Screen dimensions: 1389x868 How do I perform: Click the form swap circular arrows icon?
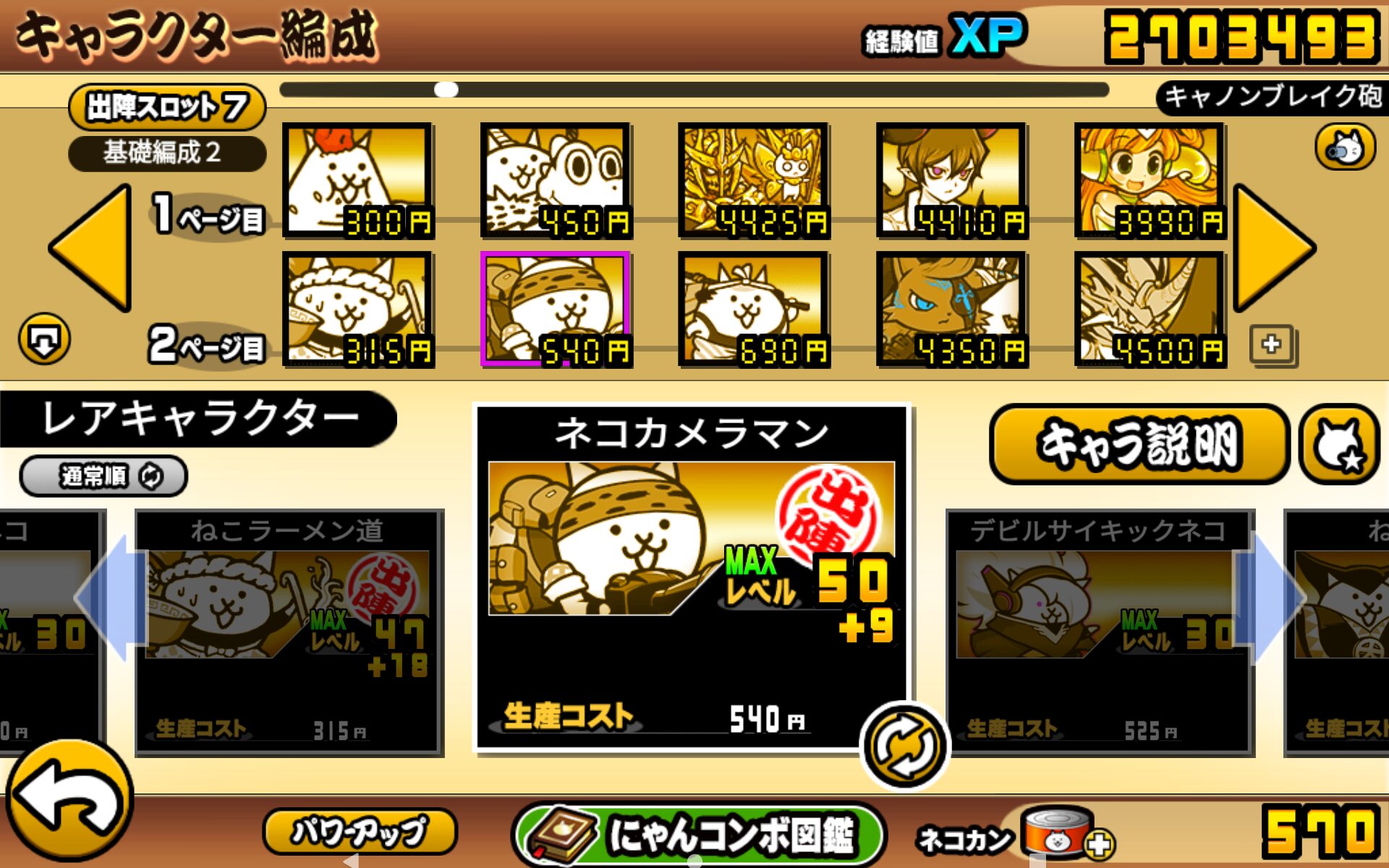(x=904, y=746)
